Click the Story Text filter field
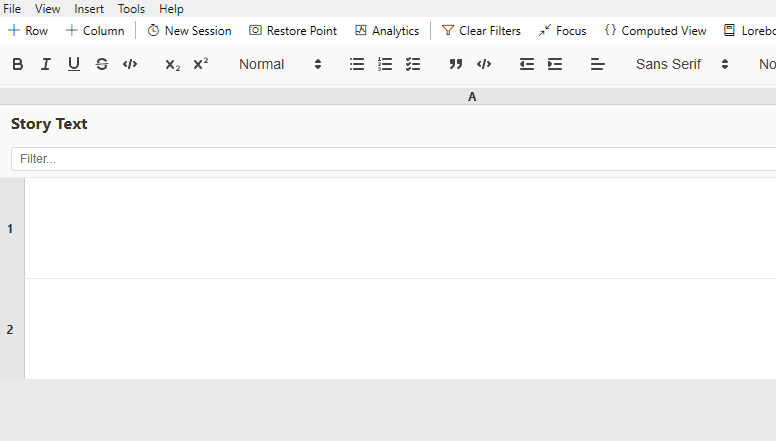 [390, 159]
